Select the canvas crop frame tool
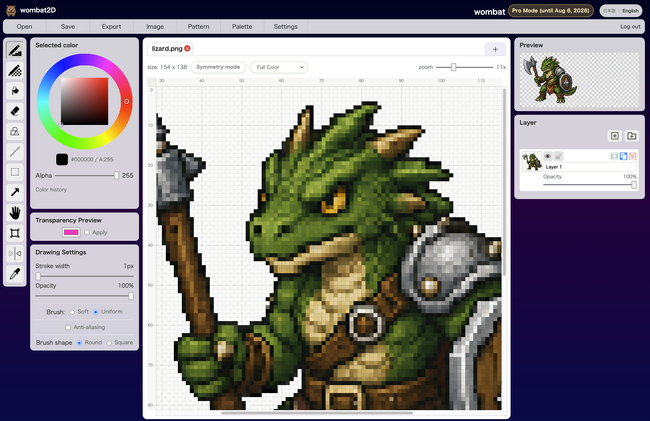 click(15, 233)
